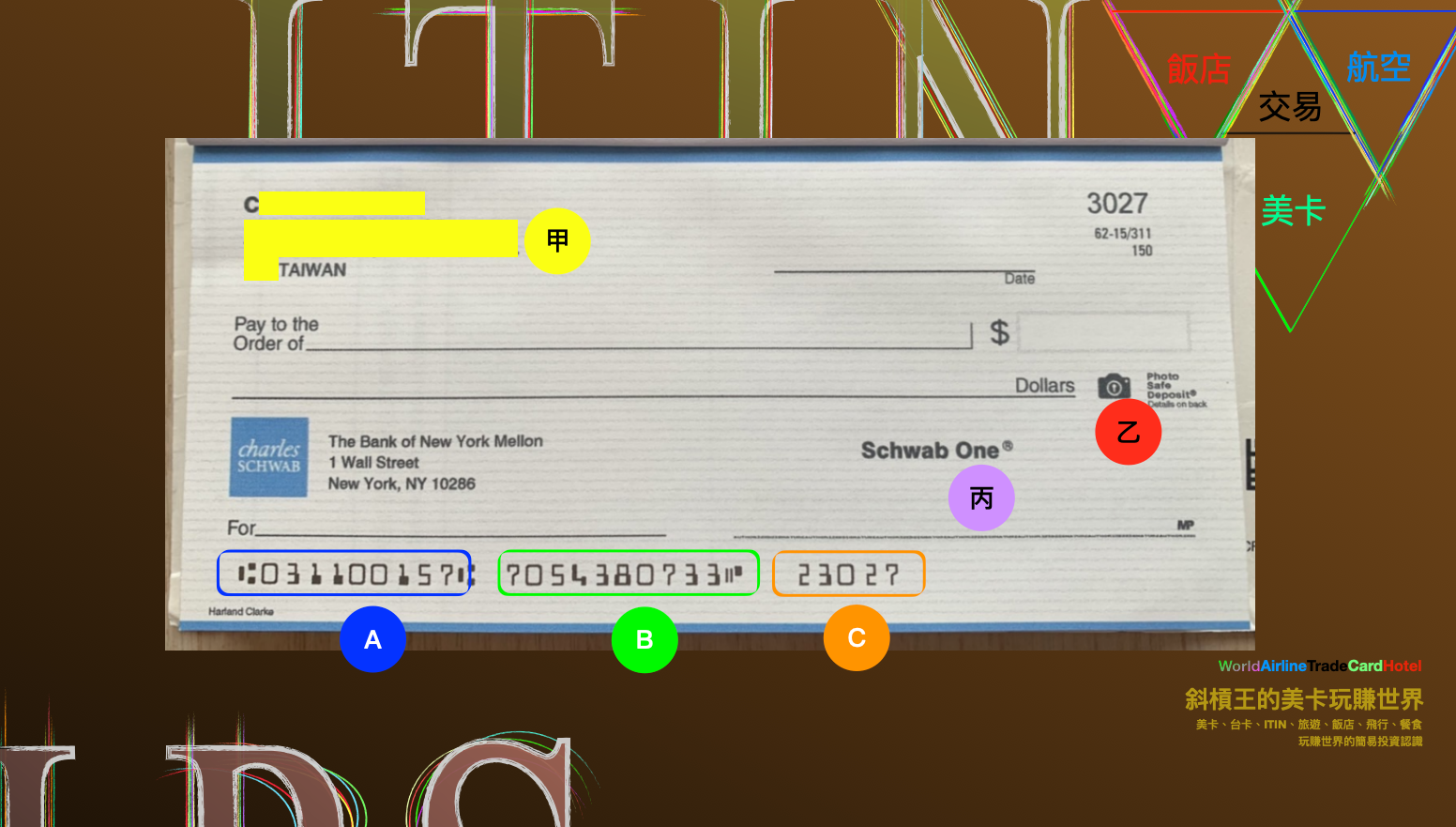
Task: Click the green 美卡 label
Action: pos(1293,209)
